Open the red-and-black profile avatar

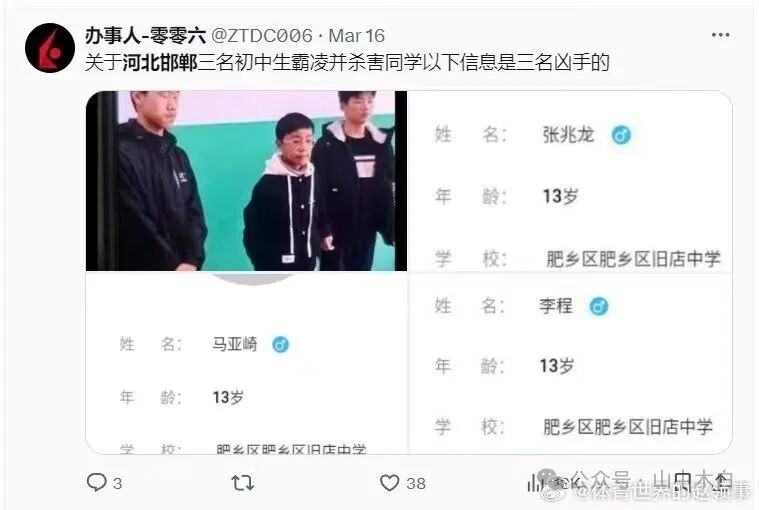50,48
